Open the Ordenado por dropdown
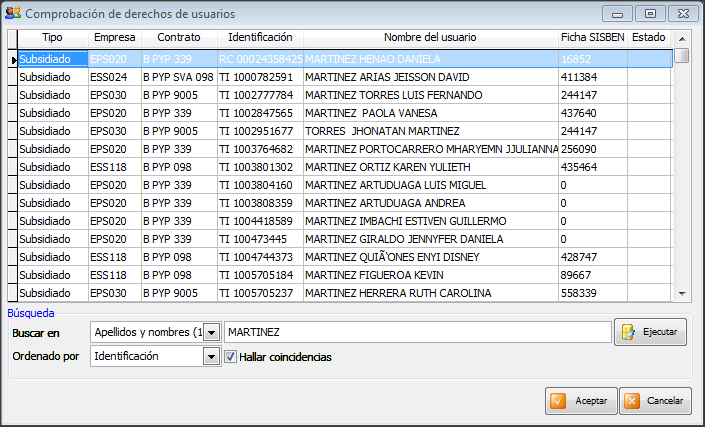Viewport: 705px width, 427px height. click(211, 357)
